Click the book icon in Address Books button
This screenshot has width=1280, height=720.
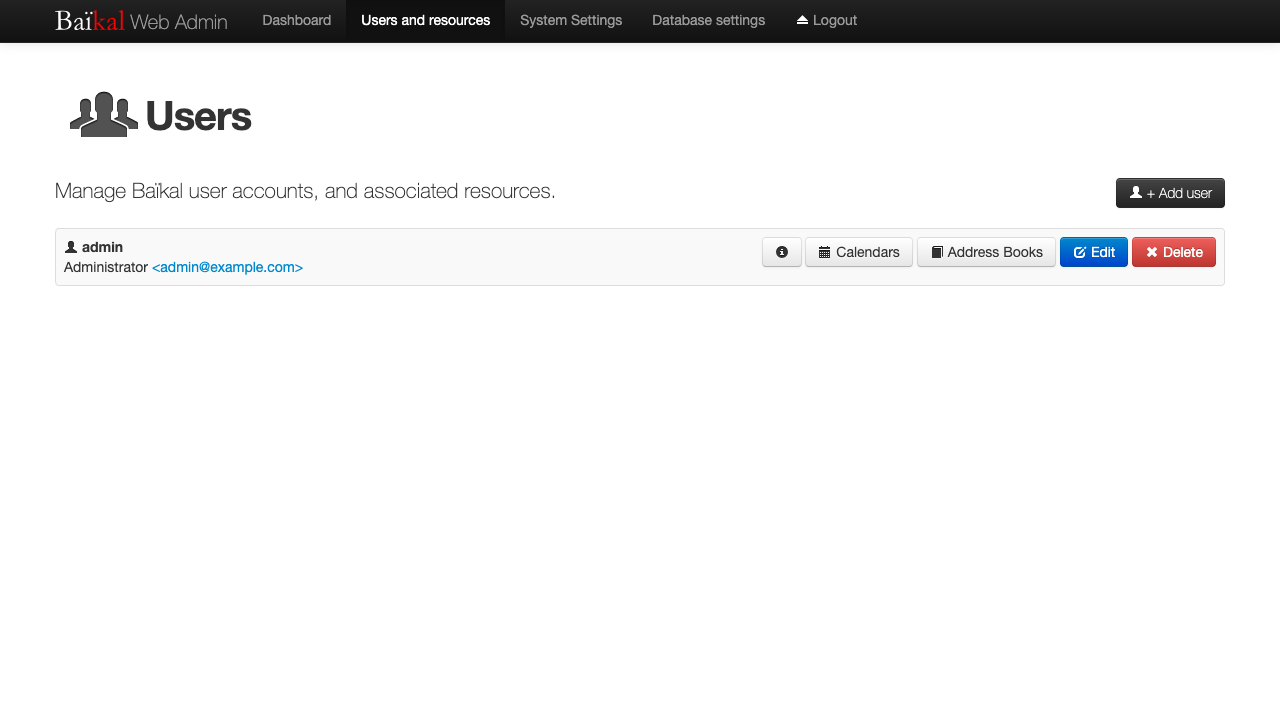[x=937, y=253]
